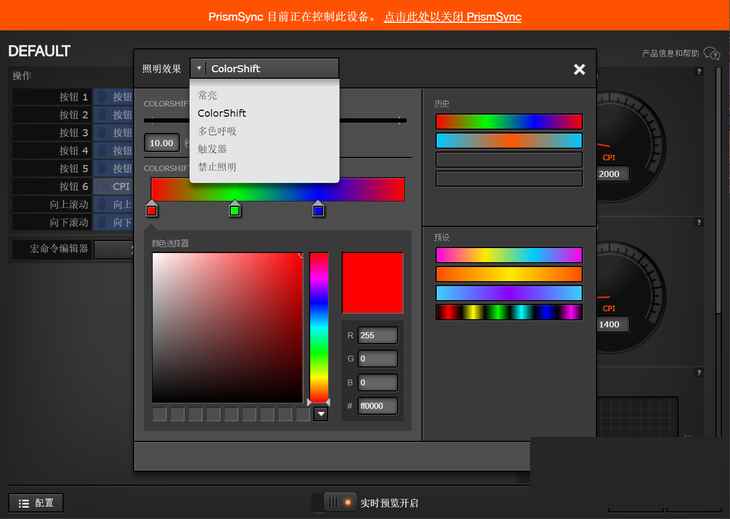Click the ColorShift rainbow gradient bar

(278, 189)
